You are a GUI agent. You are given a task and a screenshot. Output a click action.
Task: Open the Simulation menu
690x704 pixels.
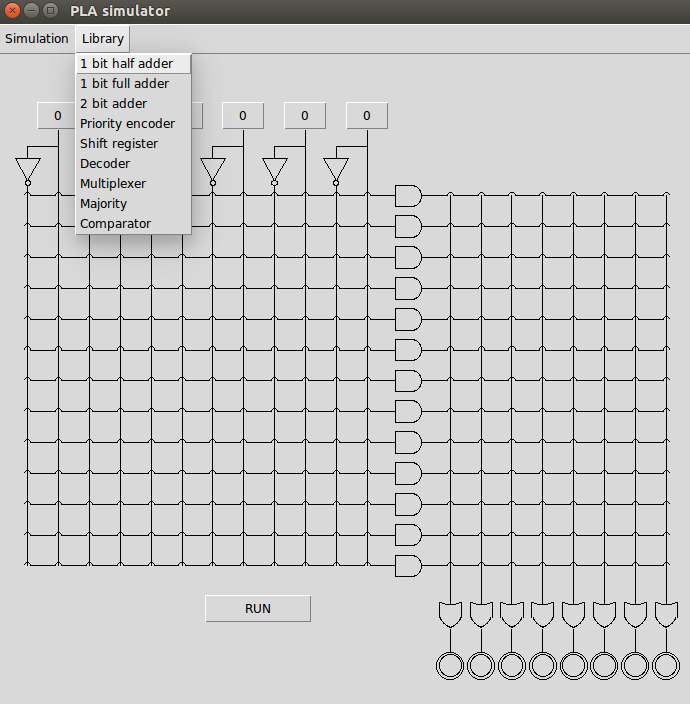(37, 39)
